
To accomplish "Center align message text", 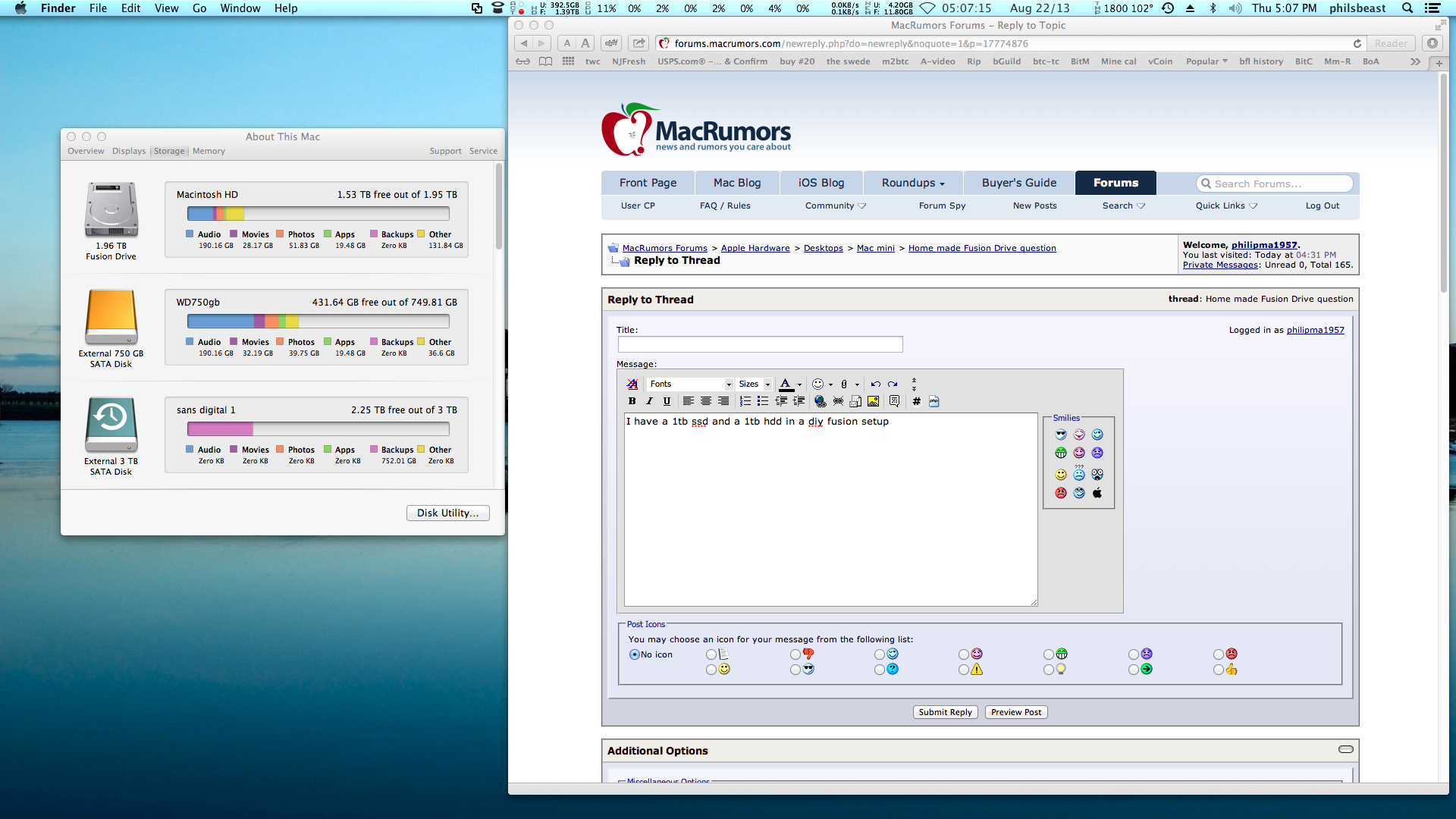I will click(705, 401).
